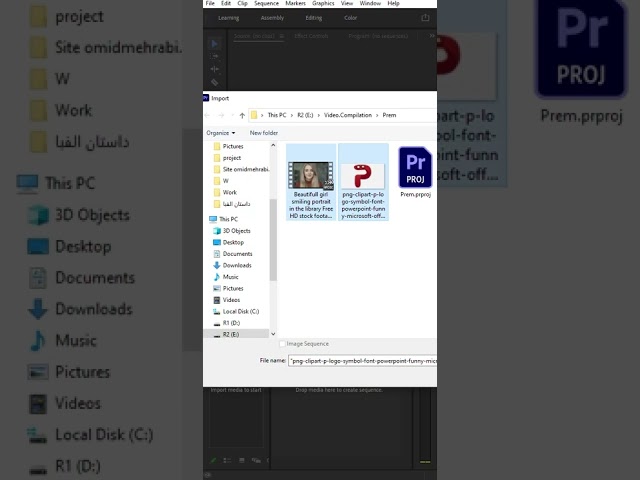Open the W folder in tree
Viewport: 640px width, 480px height.
tap(221, 180)
